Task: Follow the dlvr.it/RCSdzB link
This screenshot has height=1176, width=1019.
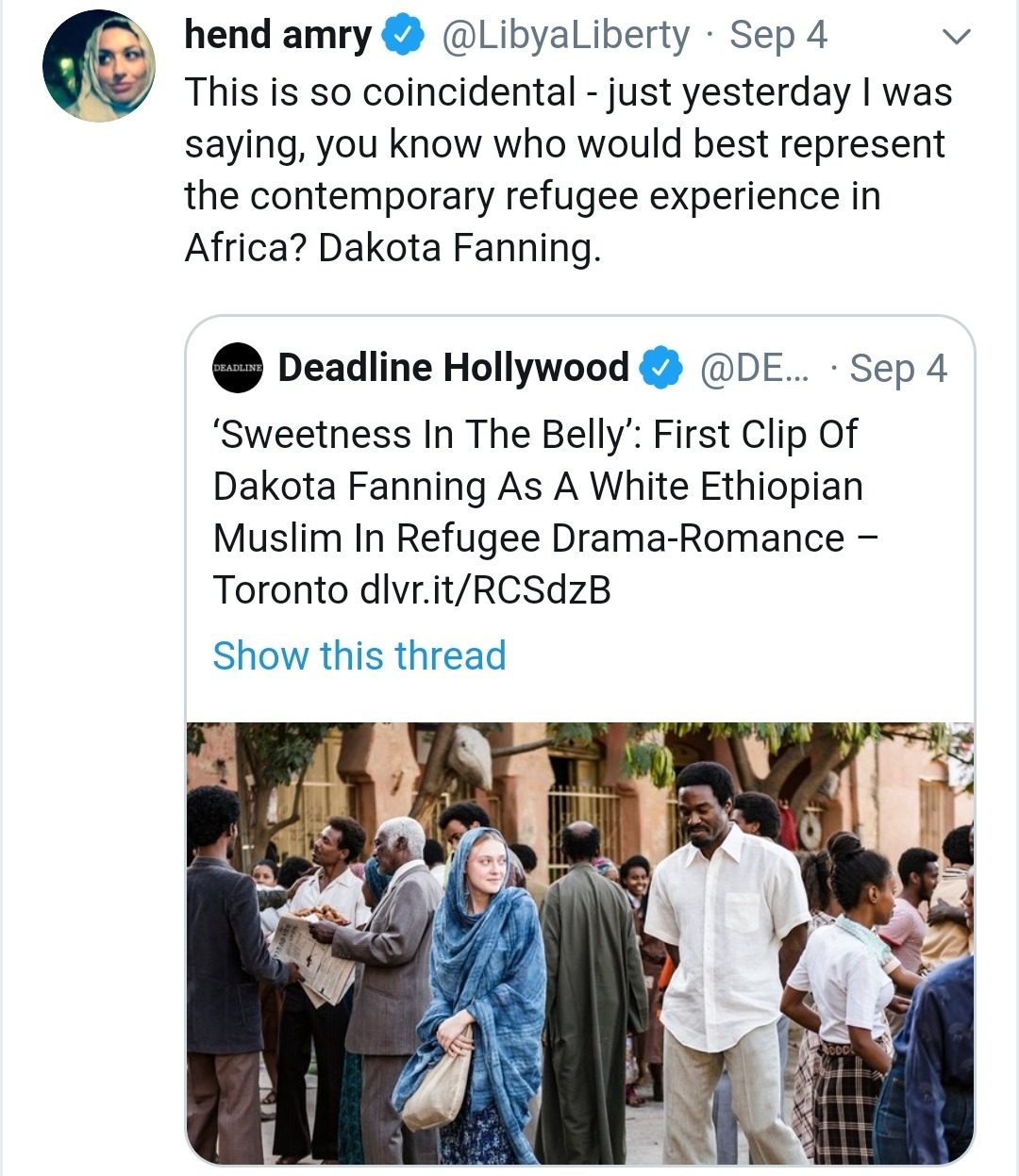Action: click(x=485, y=590)
